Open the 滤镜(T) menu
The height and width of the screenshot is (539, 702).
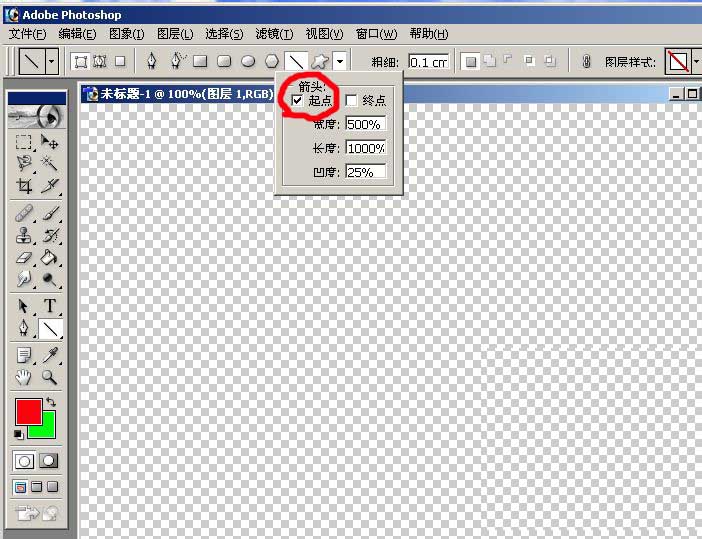coord(274,34)
